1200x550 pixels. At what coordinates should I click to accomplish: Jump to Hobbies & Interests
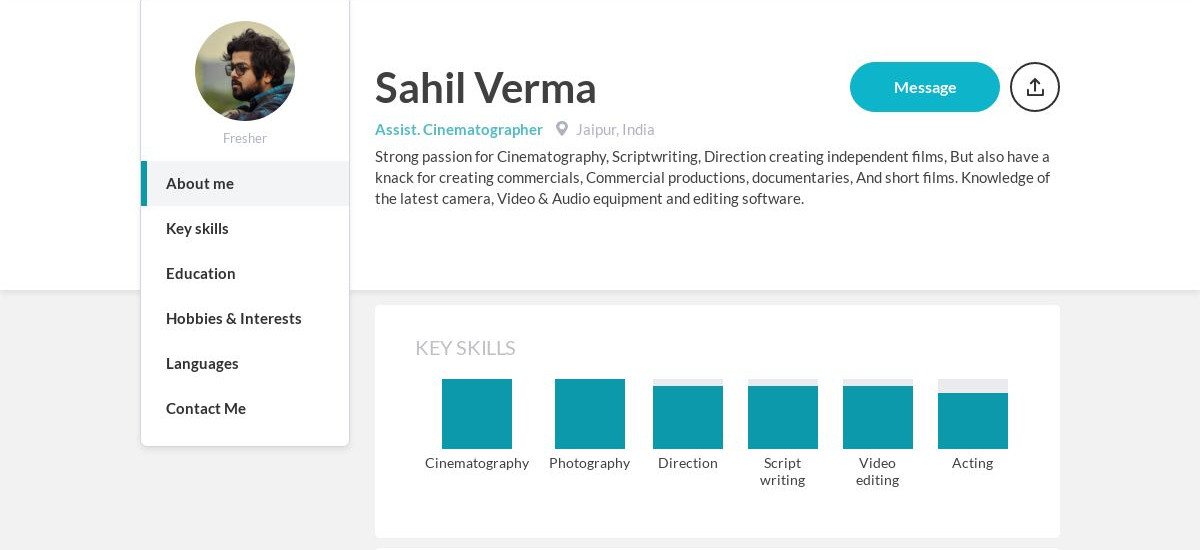click(x=245, y=319)
